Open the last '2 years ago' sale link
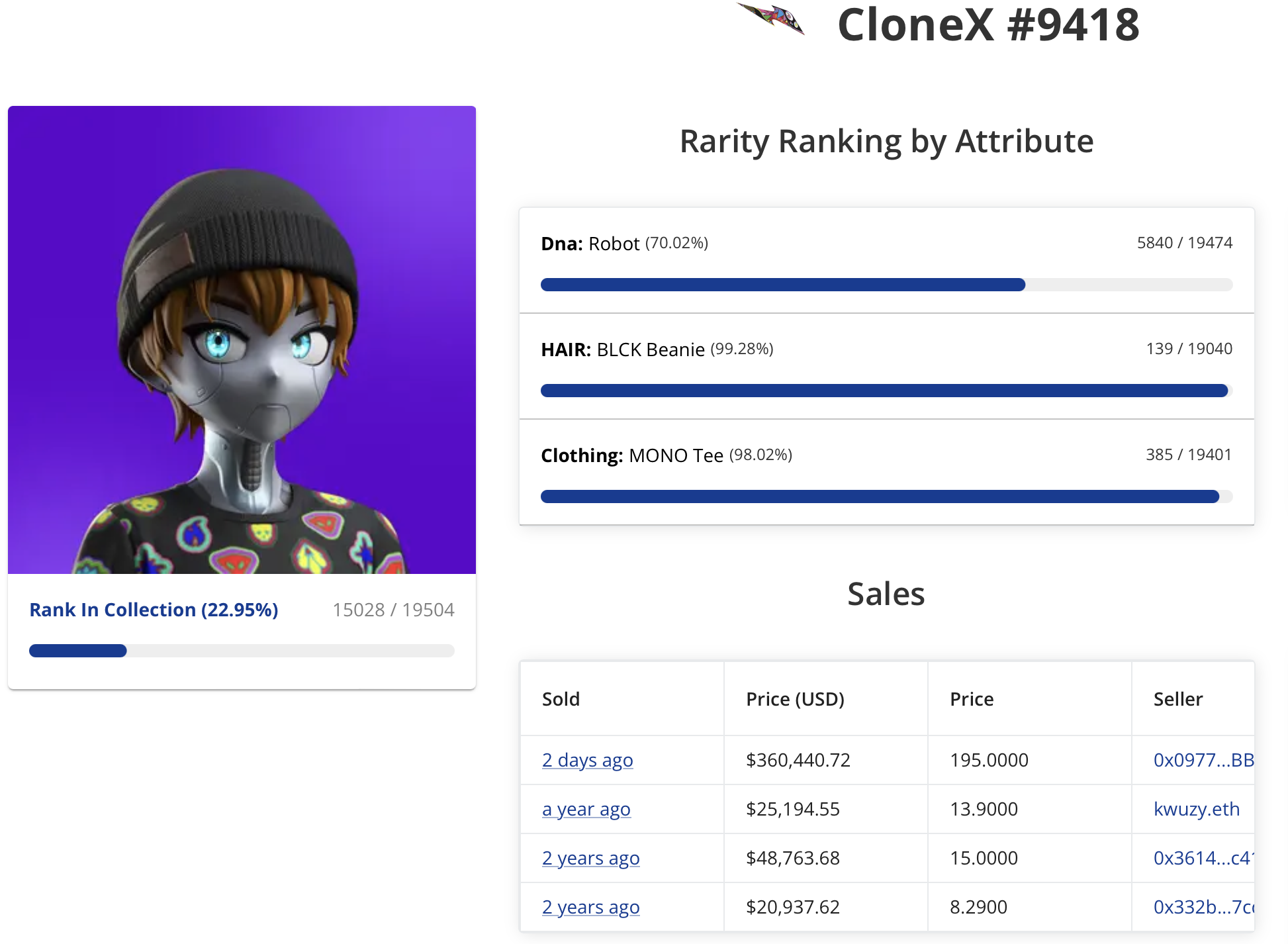Image resolution: width=1288 pixels, height=944 pixels. click(x=590, y=907)
